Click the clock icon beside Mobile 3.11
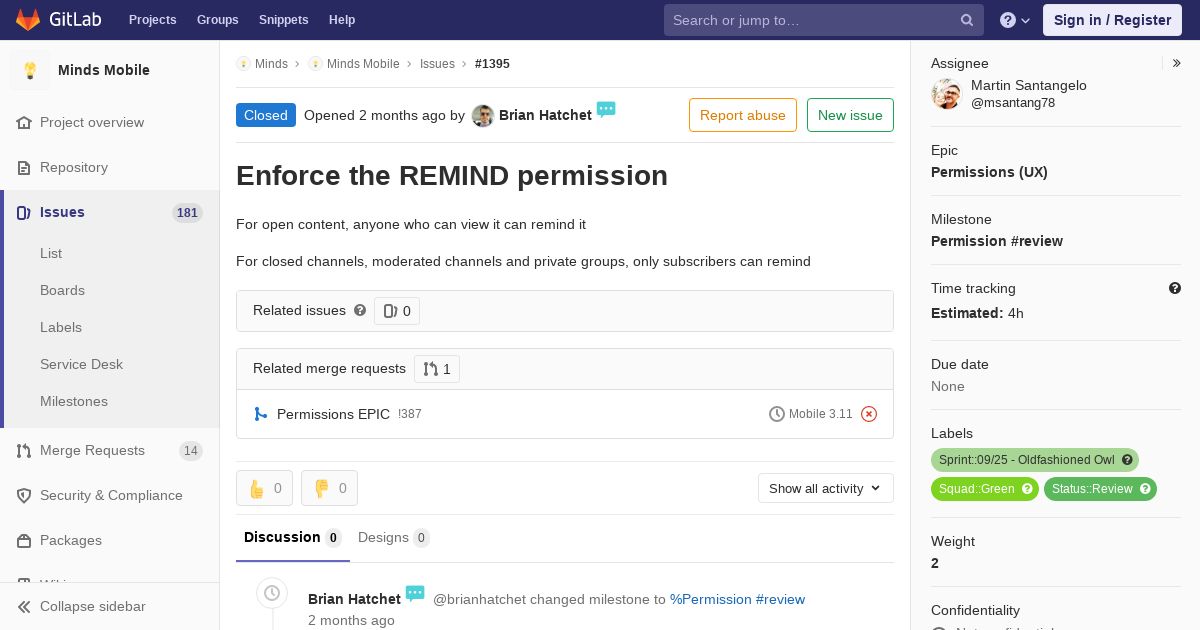The image size is (1200, 630). pyautogui.click(x=777, y=414)
